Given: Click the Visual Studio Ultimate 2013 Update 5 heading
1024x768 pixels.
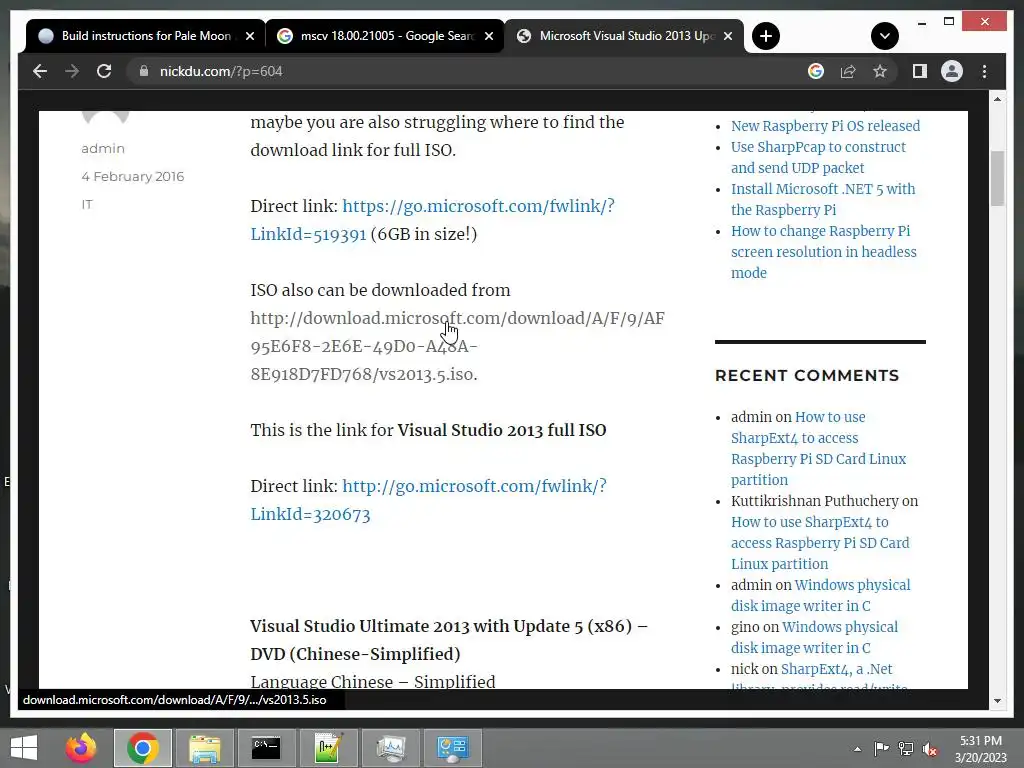Looking at the screenshot, I should 449,640.
